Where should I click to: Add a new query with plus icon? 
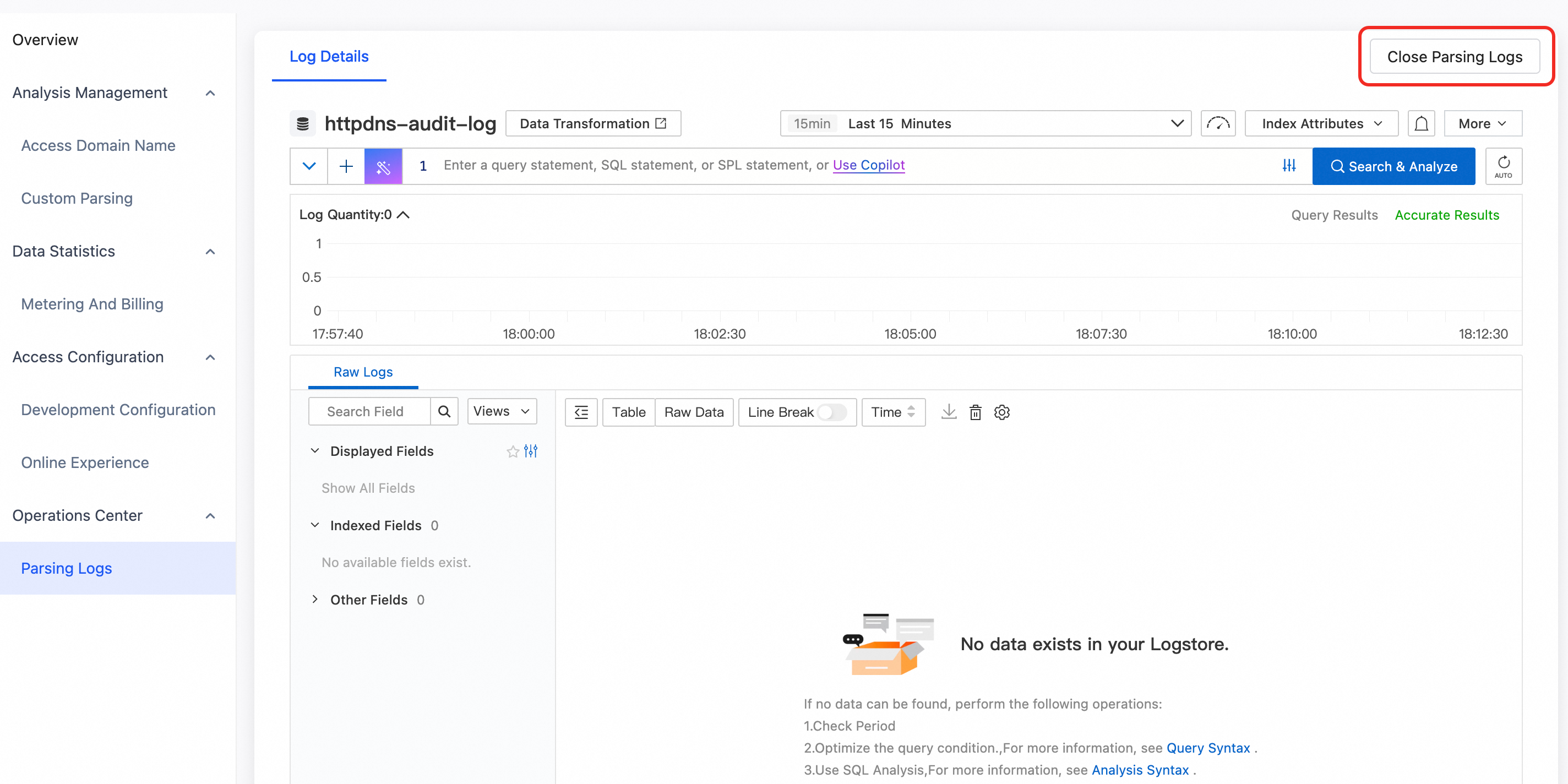346,166
